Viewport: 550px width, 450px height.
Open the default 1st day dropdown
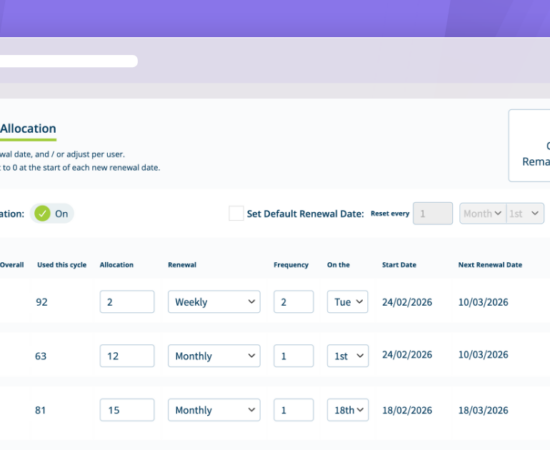[525, 213]
